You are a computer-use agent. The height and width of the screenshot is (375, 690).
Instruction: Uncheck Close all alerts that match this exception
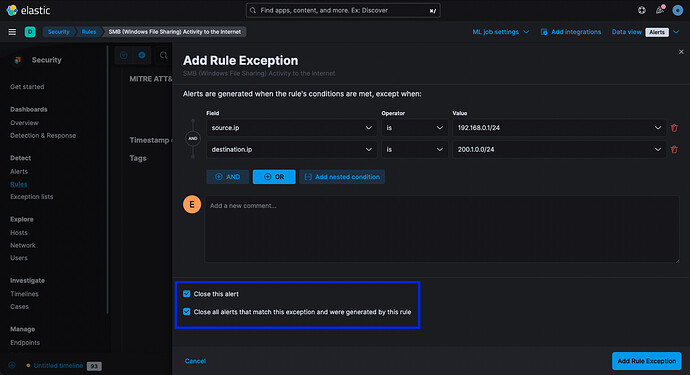tap(187, 312)
